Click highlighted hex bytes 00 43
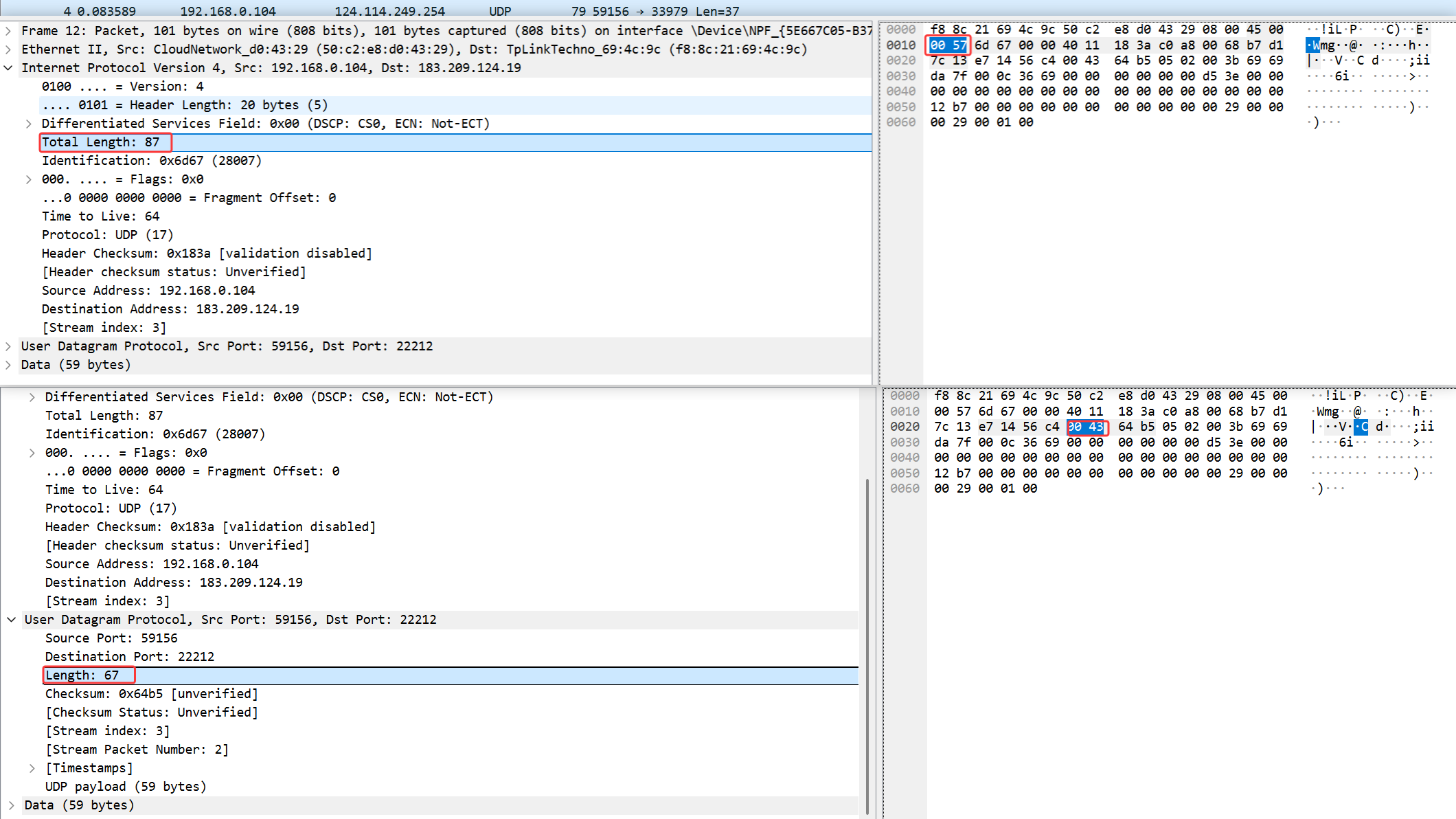Screen dimensions: 1456x819 [1086, 427]
